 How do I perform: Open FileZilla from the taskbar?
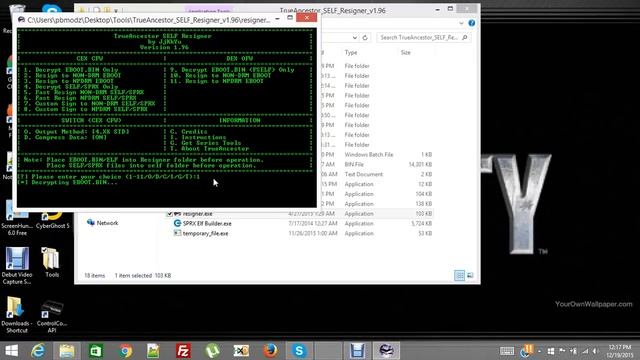pos(183,351)
